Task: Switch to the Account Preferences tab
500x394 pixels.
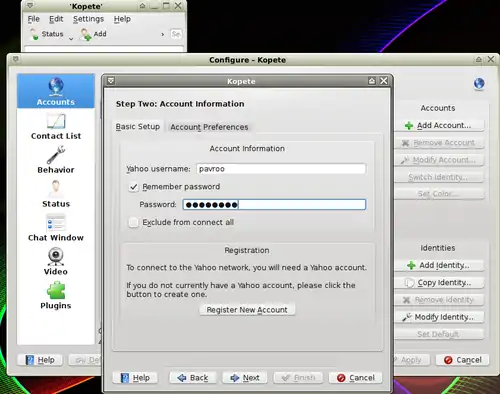Action: click(209, 127)
